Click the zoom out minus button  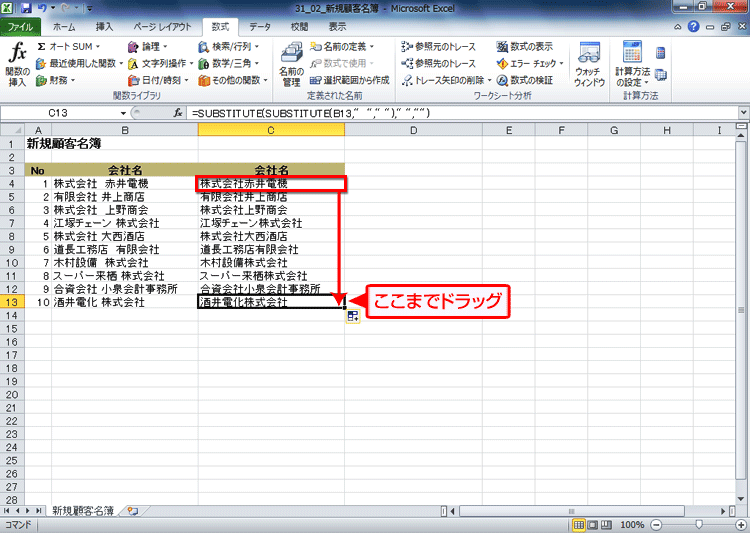[x=656, y=525]
